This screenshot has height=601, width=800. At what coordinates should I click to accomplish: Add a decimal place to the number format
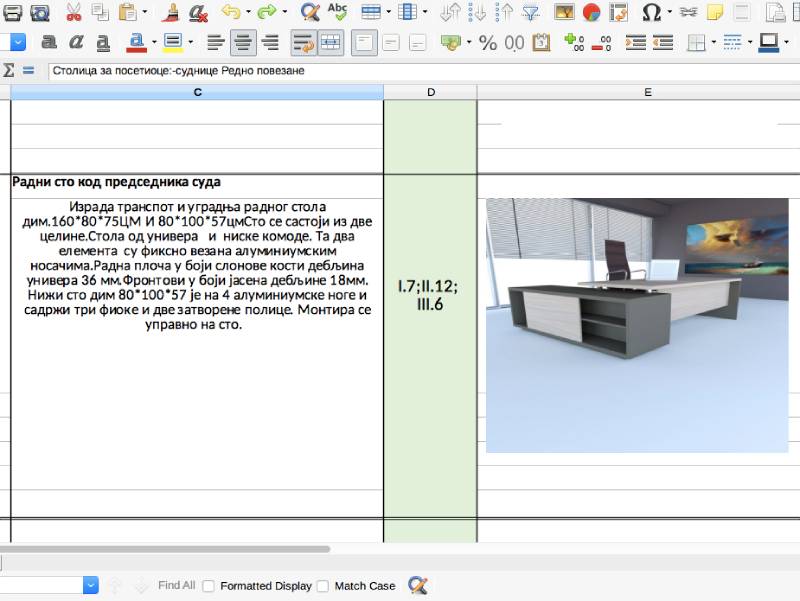pos(572,43)
